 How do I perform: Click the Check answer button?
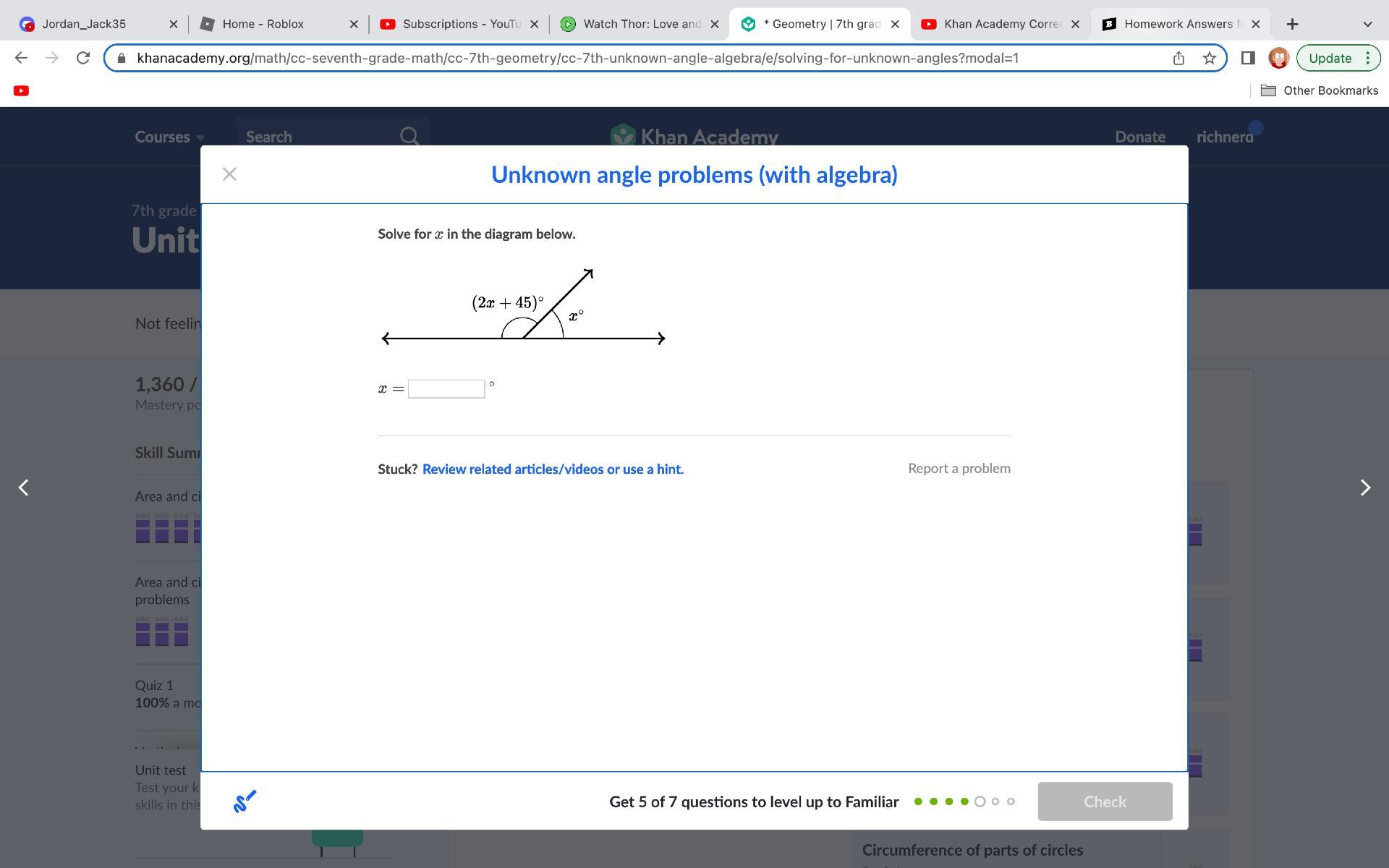pos(1105,801)
